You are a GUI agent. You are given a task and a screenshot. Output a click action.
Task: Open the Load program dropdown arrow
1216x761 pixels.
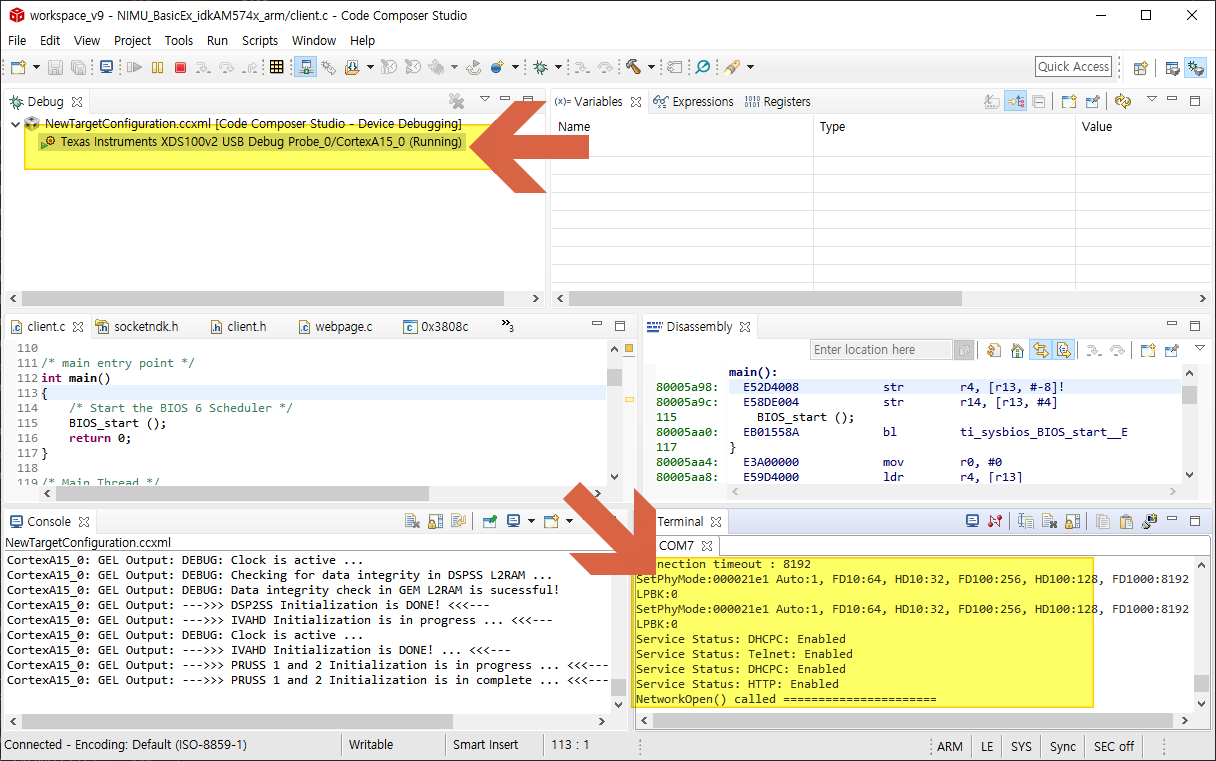coord(370,67)
